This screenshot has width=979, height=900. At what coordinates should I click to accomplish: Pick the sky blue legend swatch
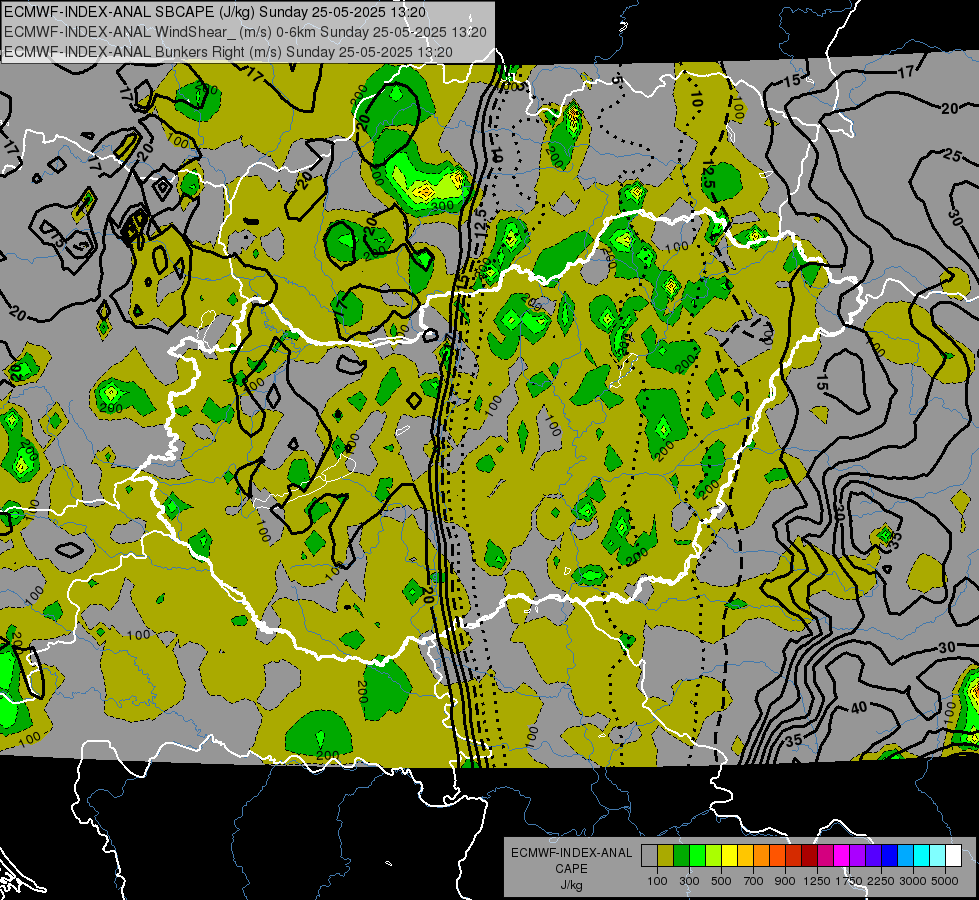pyautogui.click(x=905, y=856)
